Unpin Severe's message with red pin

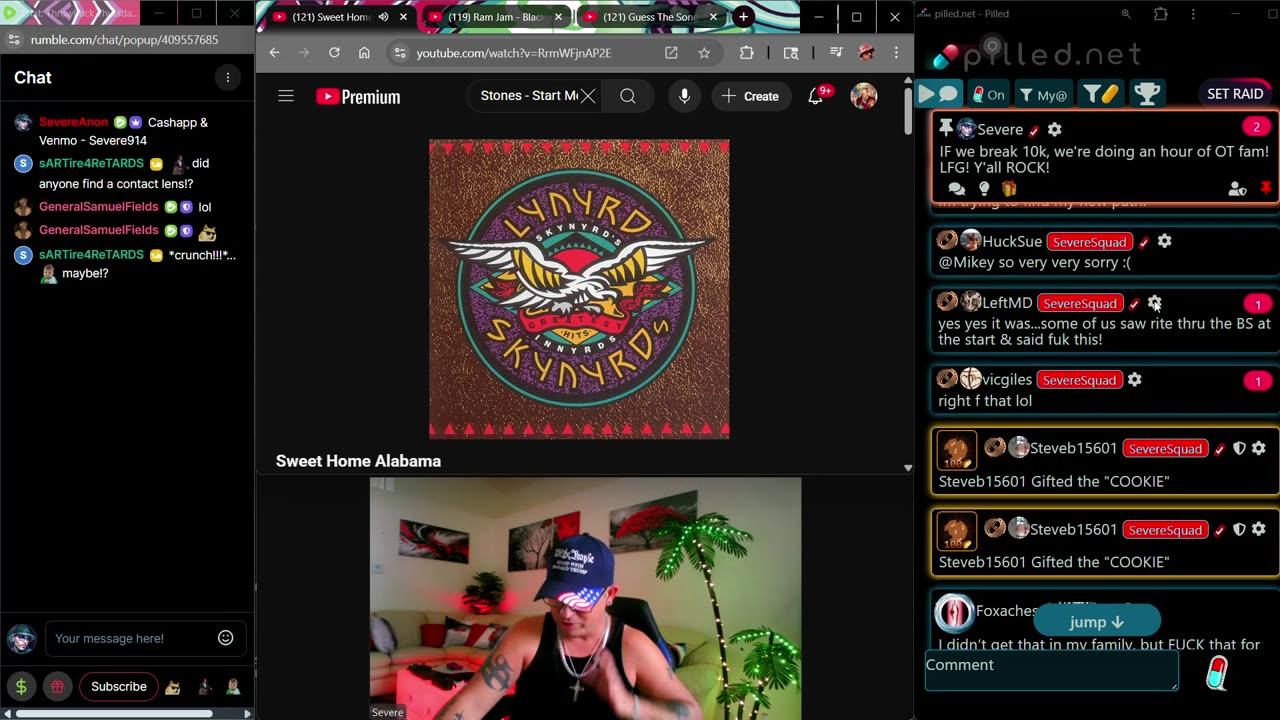click(x=1266, y=188)
